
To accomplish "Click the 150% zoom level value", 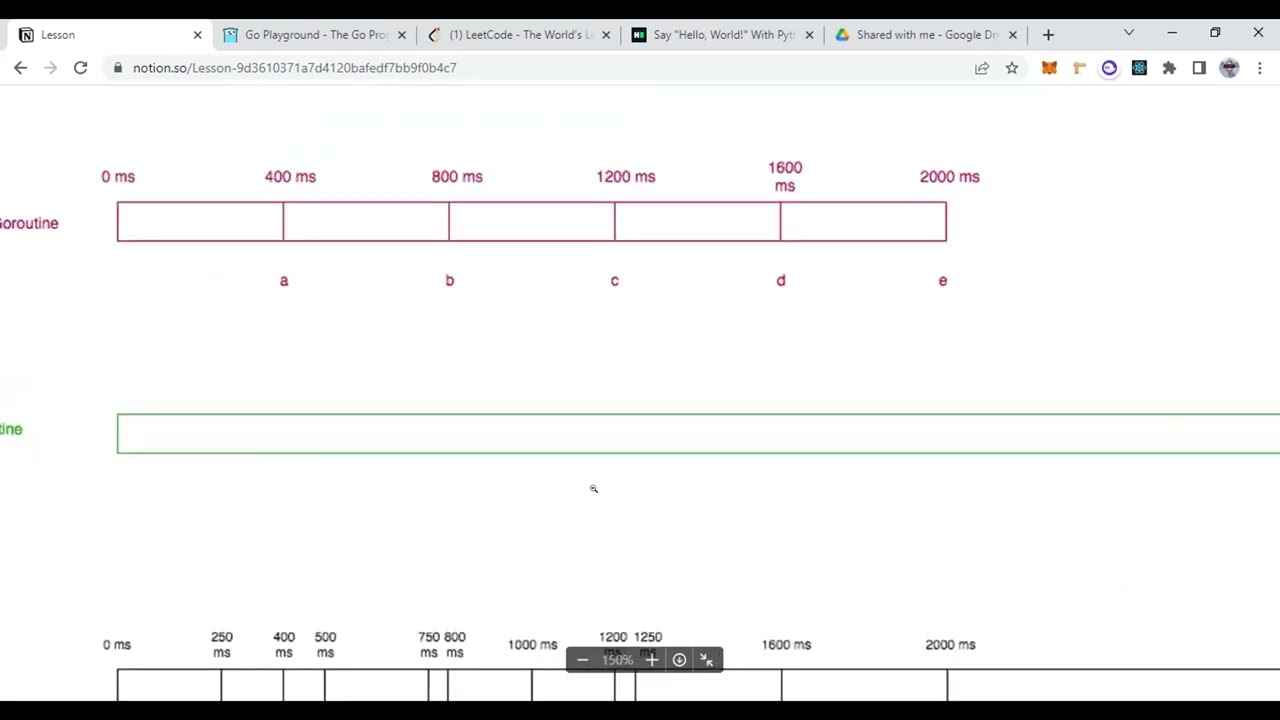I will pyautogui.click(x=618, y=660).
